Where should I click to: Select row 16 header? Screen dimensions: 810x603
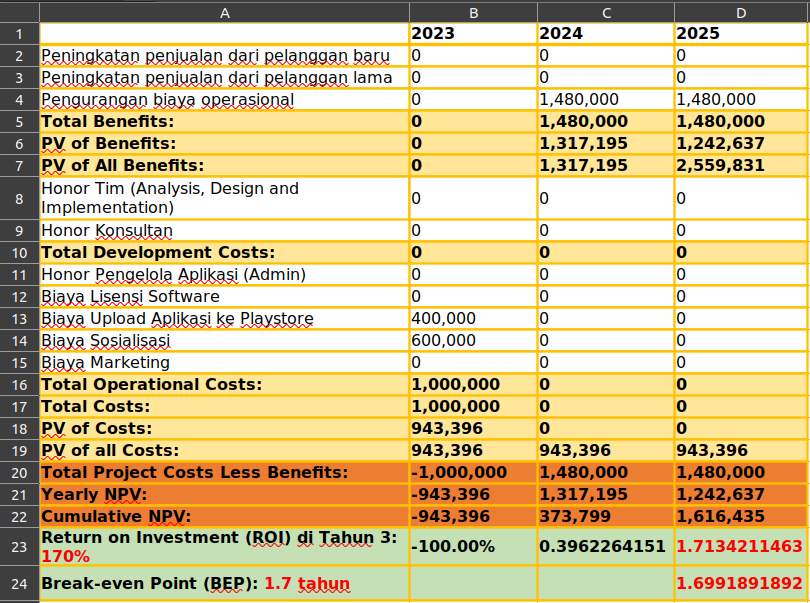[x=19, y=385]
